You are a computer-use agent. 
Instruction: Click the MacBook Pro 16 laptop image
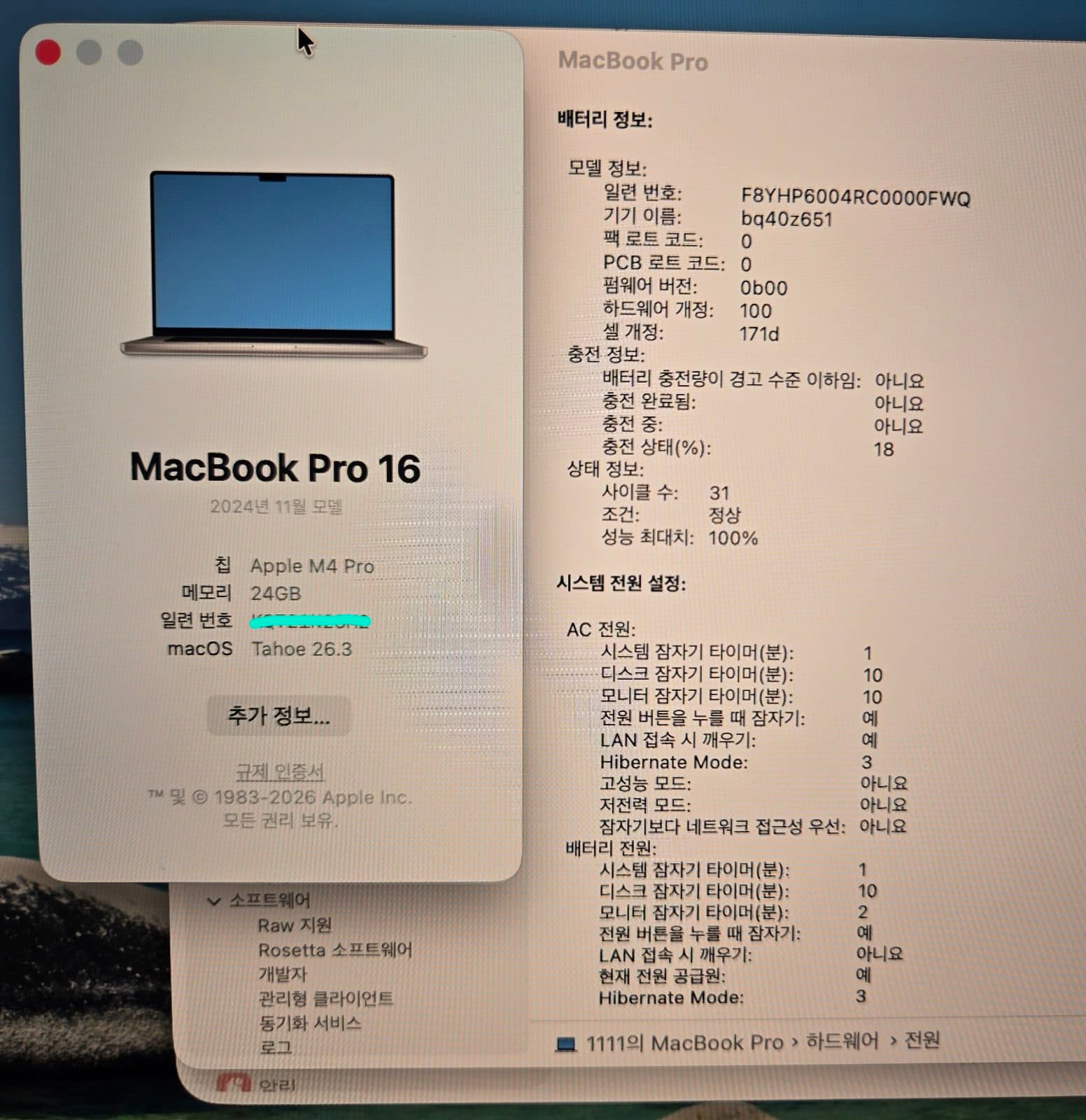click(273, 265)
